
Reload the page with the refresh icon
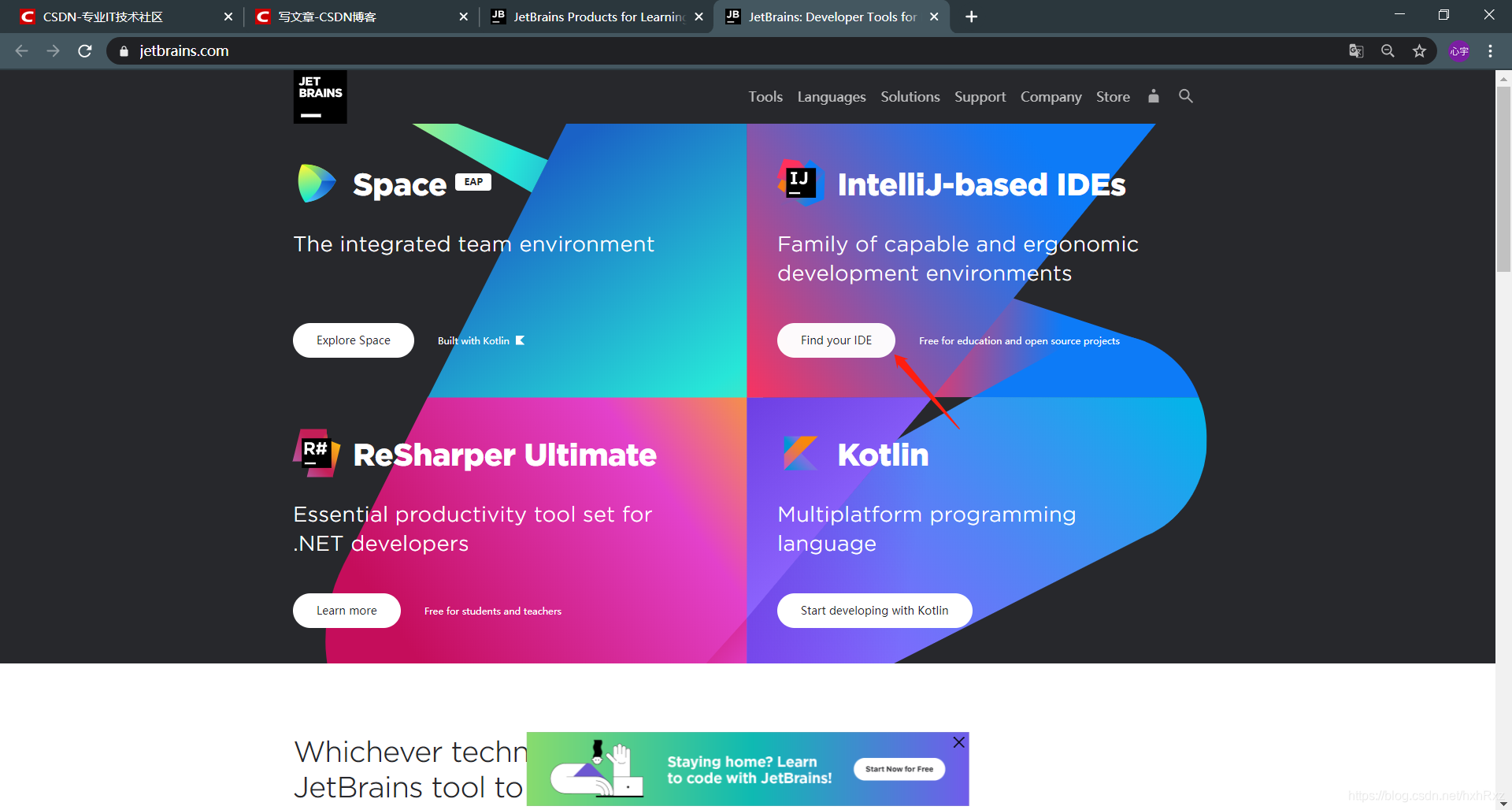click(85, 51)
